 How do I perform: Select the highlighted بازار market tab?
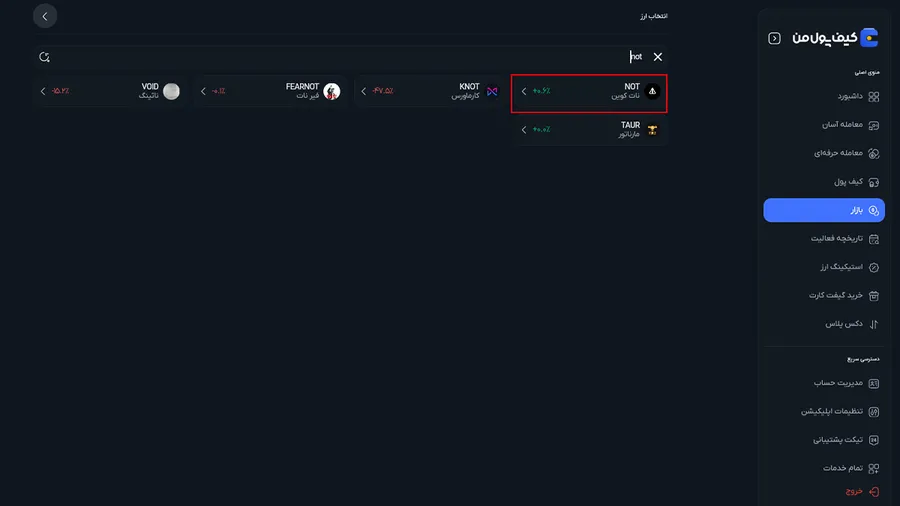coord(824,211)
